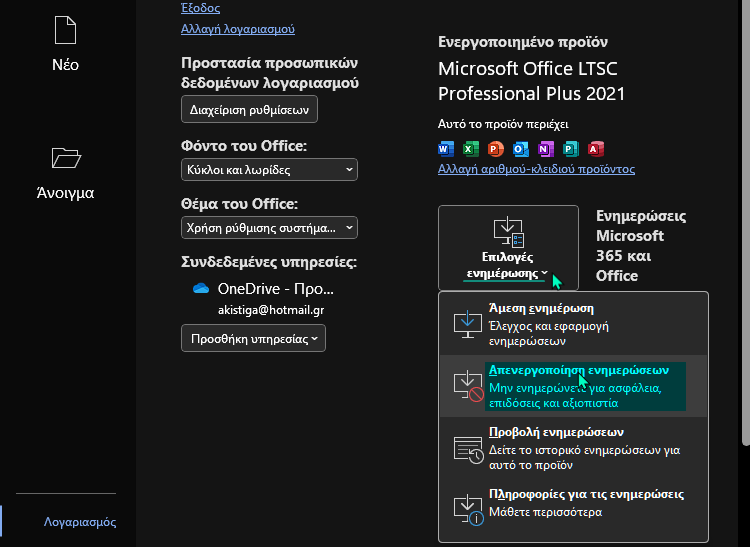Click Αλλαγή αριθμού-κλειδιού προϊόντος link

(x=536, y=169)
